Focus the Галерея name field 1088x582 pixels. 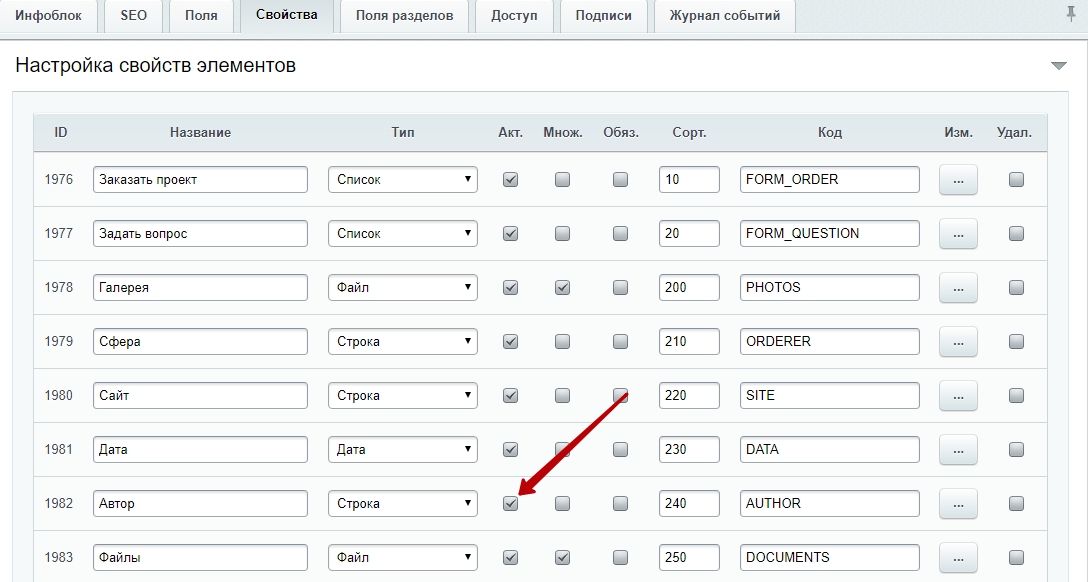tap(201, 287)
